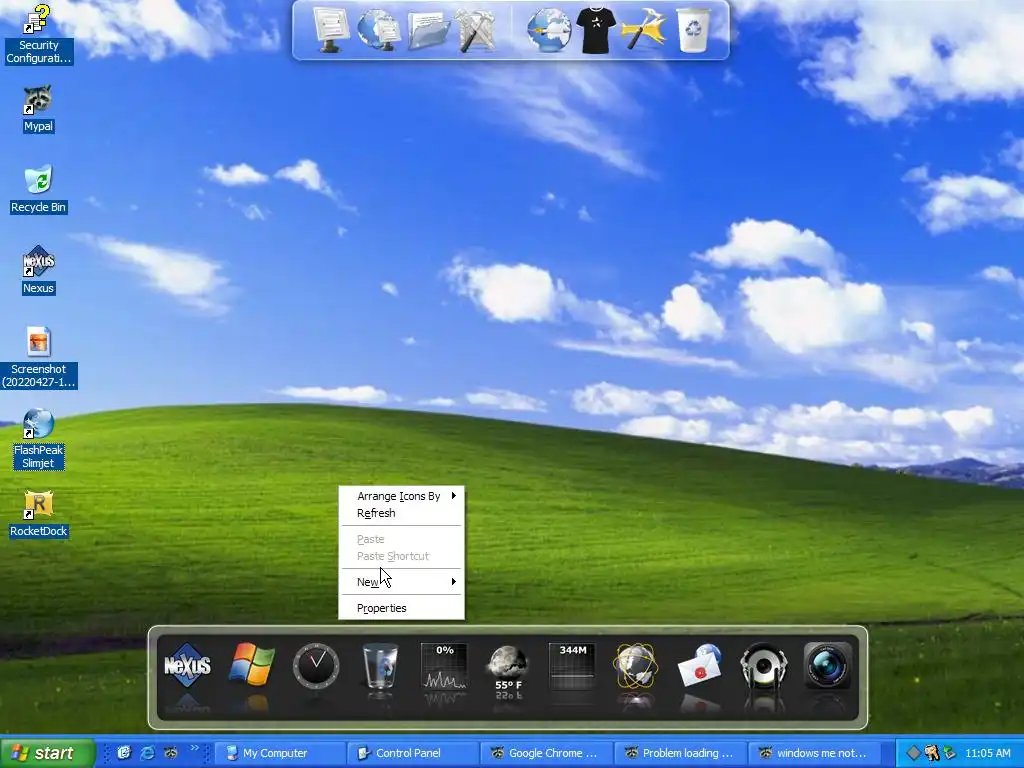Click the Start button
Image resolution: width=1024 pixels, height=768 pixels.
pyautogui.click(x=47, y=753)
